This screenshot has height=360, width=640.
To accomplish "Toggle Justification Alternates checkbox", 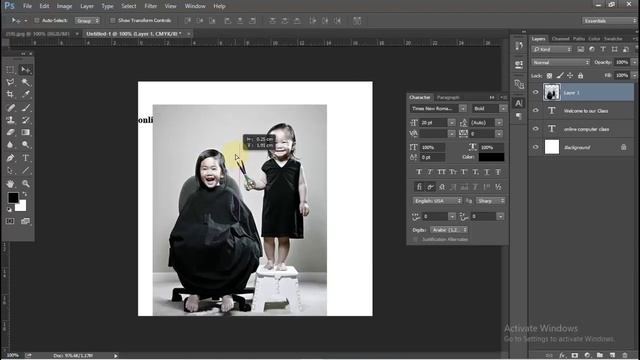I will pos(415,240).
